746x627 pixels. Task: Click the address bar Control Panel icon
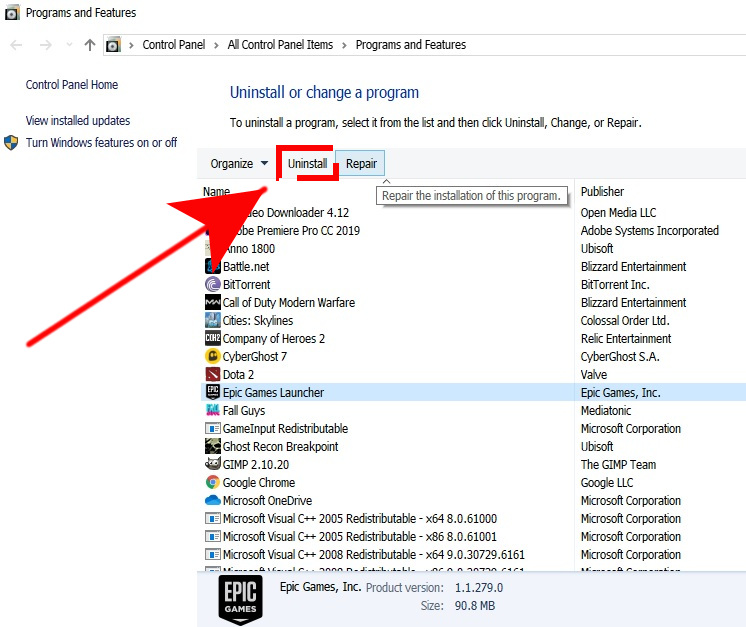(x=113, y=45)
